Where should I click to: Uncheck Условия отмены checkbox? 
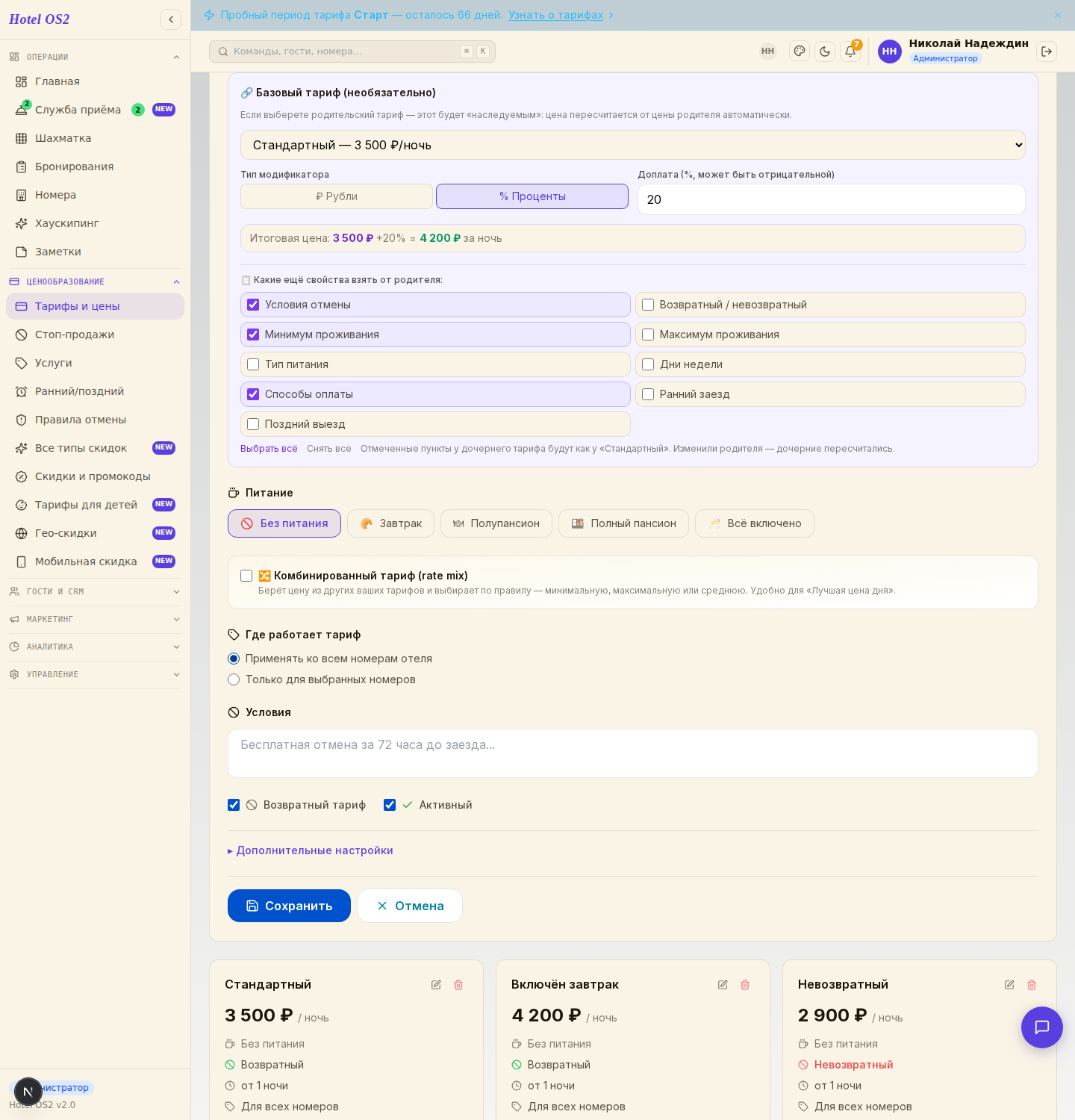253,305
